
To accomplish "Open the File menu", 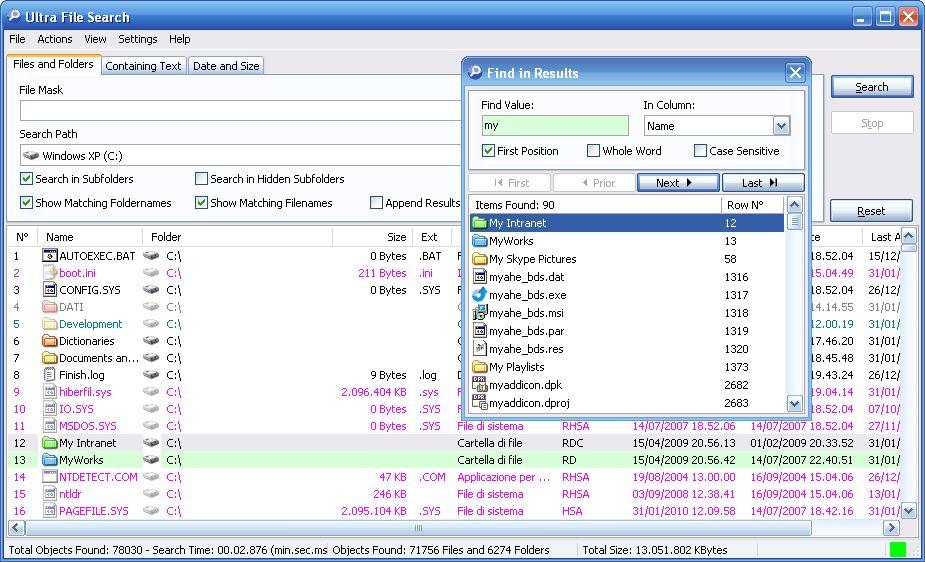I will coord(17,39).
